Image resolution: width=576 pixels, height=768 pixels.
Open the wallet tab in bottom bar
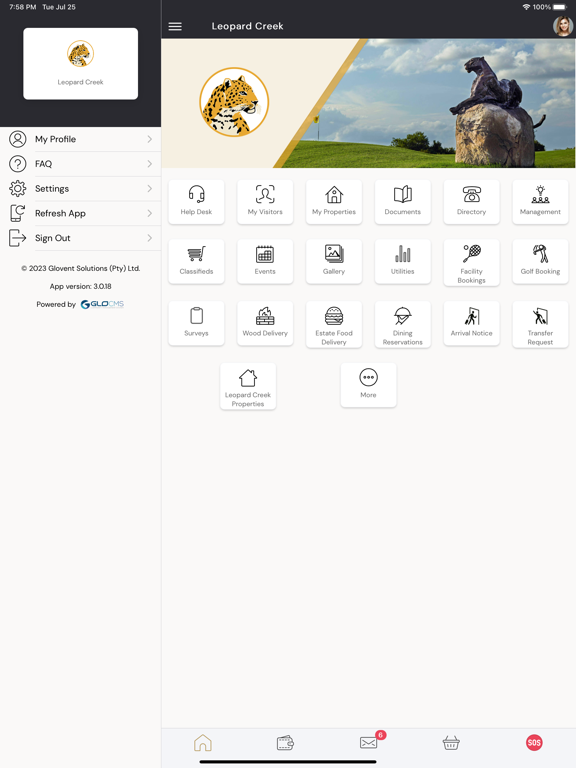285,743
